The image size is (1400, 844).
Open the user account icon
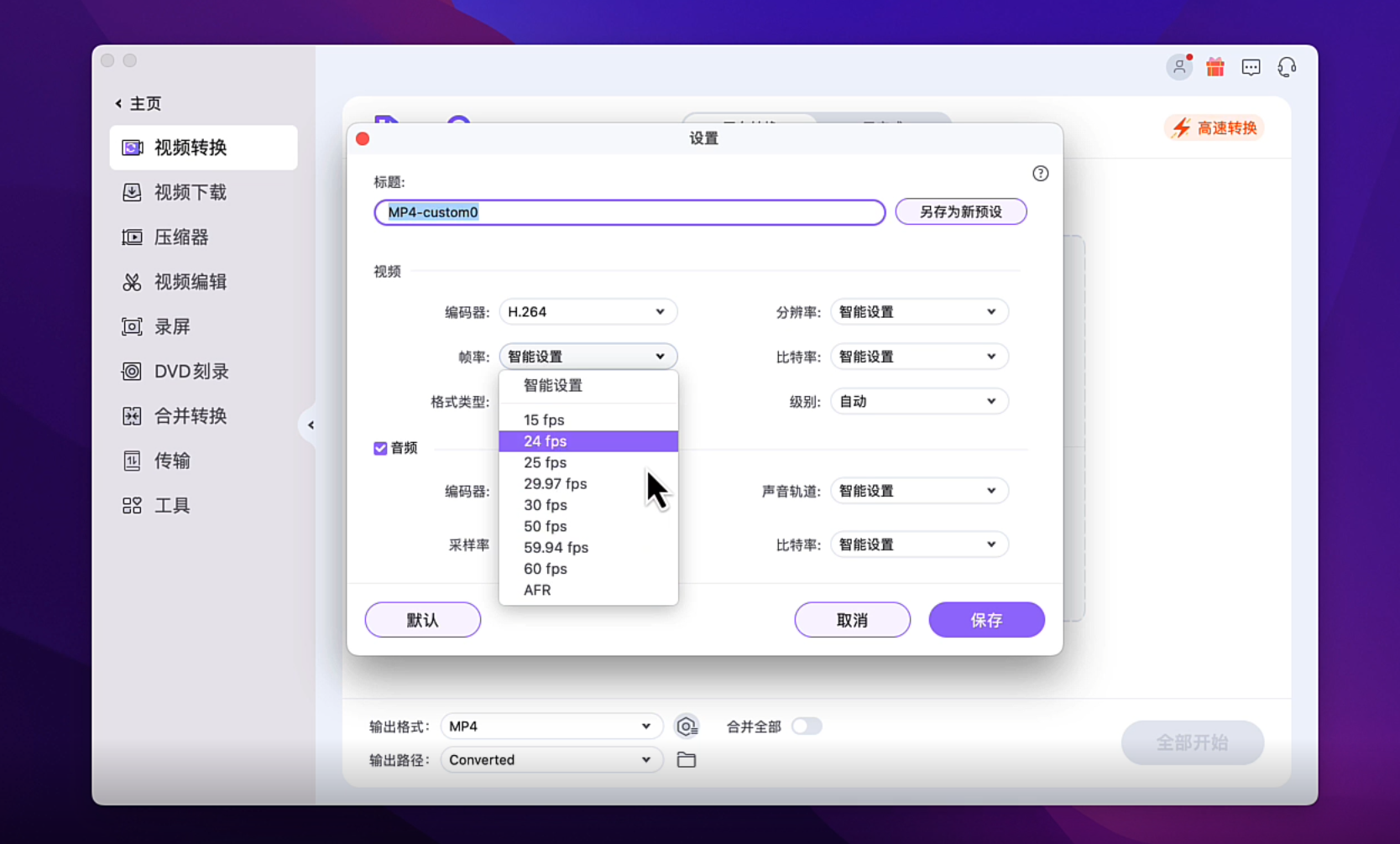[1178, 67]
